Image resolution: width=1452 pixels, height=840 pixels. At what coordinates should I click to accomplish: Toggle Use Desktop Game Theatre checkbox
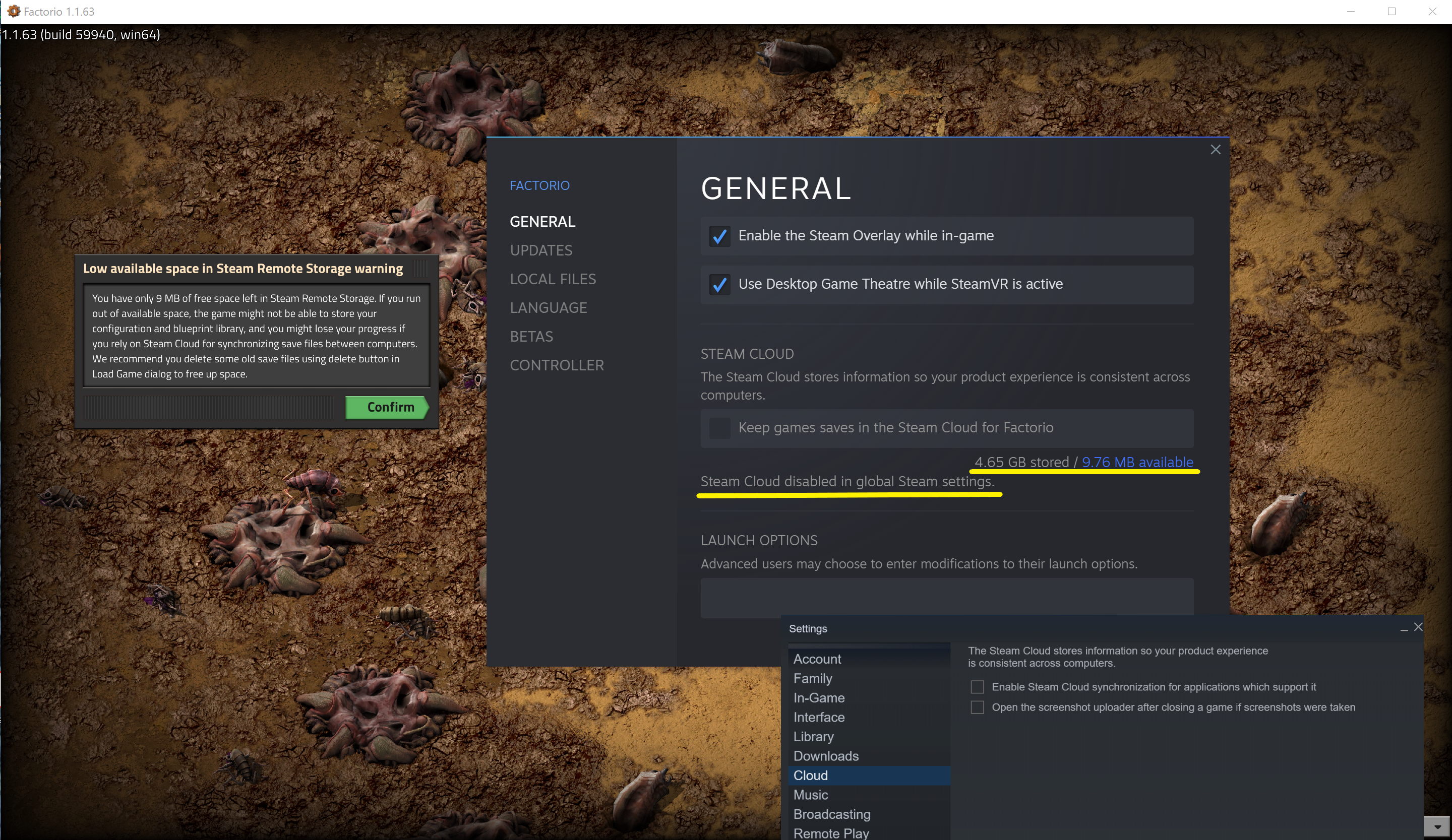[x=719, y=284]
